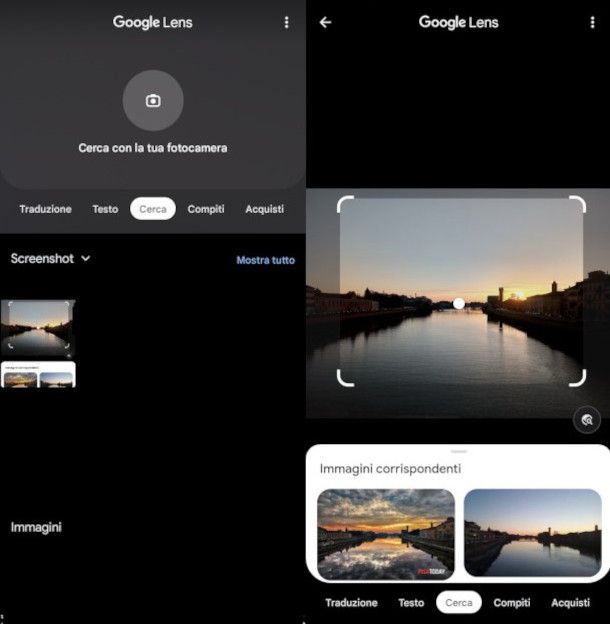Tap the Immagini corrispondenti heading
This screenshot has width=610, height=624.
pyautogui.click(x=390, y=469)
